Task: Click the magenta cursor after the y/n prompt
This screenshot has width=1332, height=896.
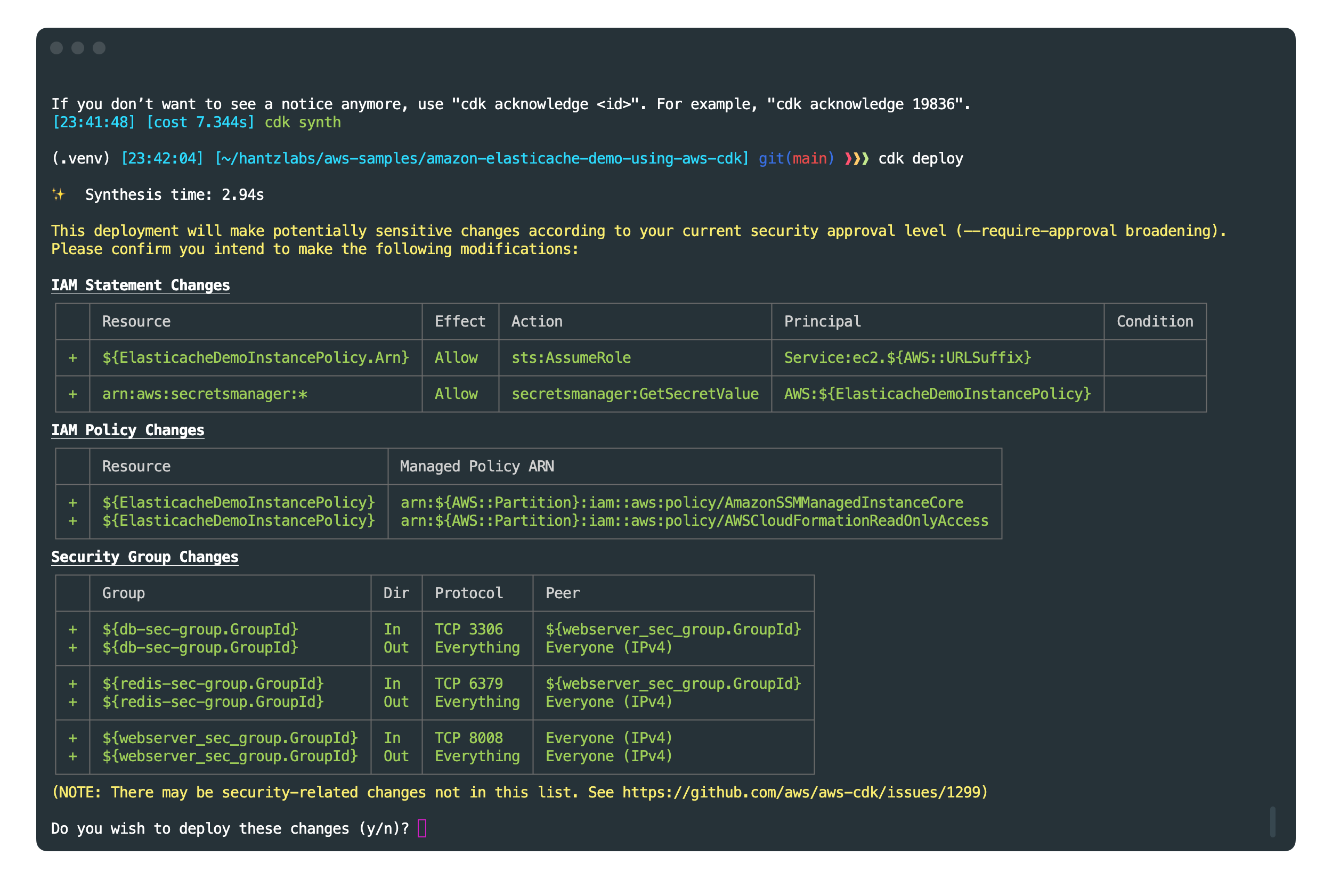Action: [x=422, y=828]
